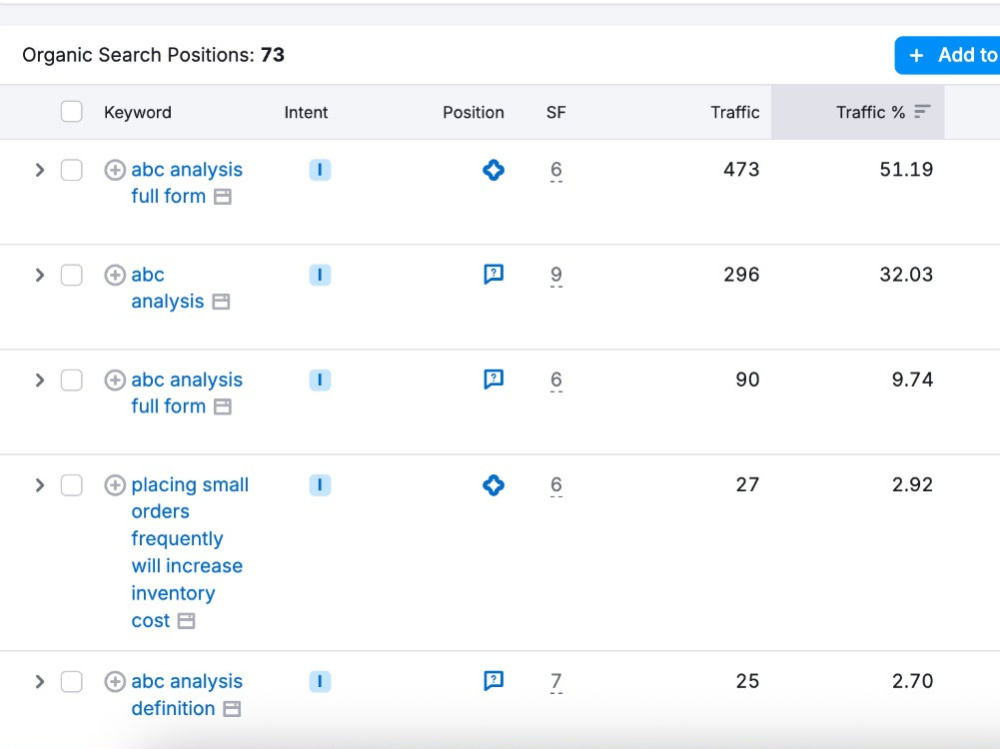Click traffic percentage 9.74
Image resolution: width=1000 pixels, height=749 pixels.
click(x=913, y=380)
